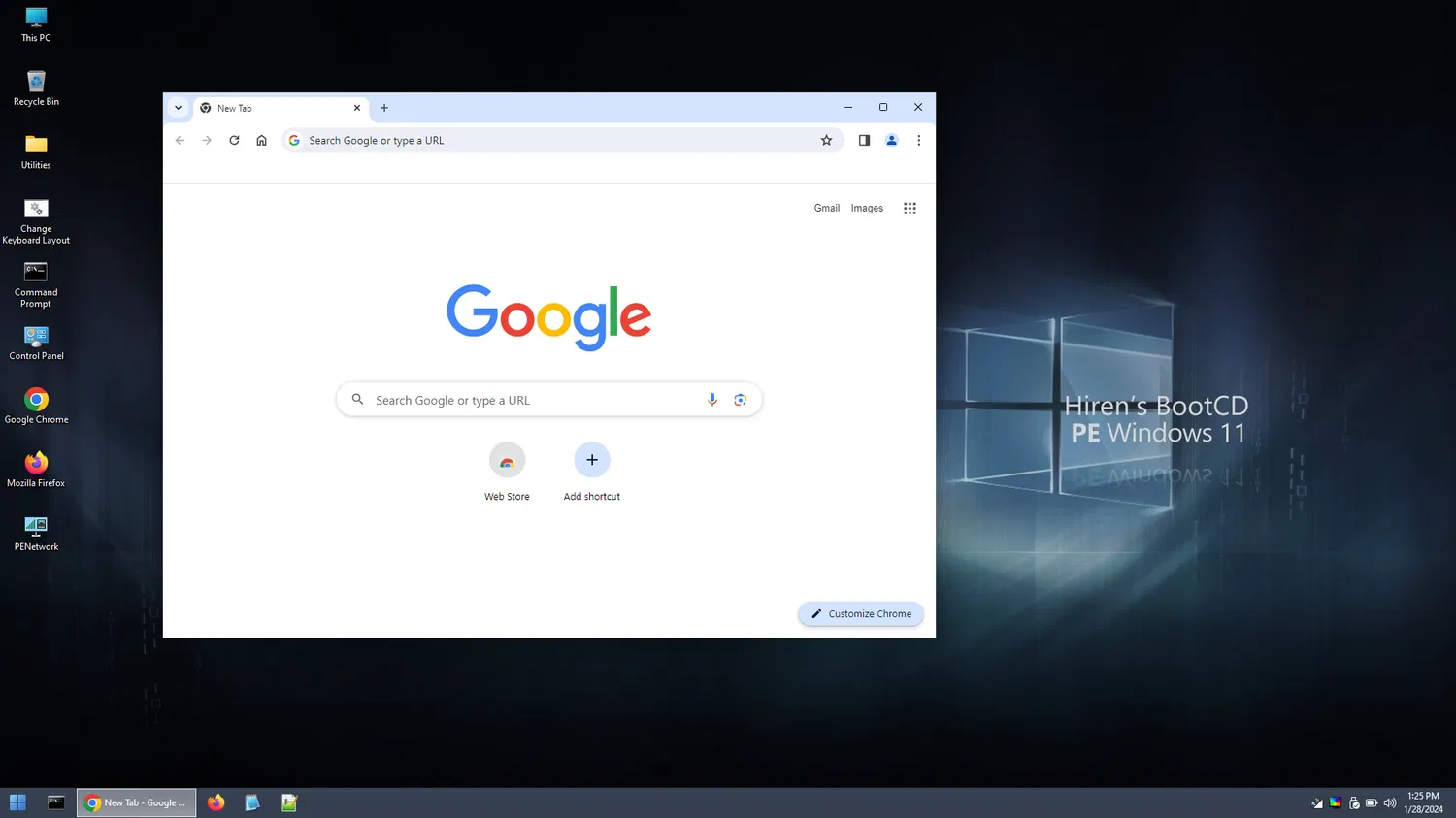
Task: Click the address bar URL field
Action: (561, 141)
